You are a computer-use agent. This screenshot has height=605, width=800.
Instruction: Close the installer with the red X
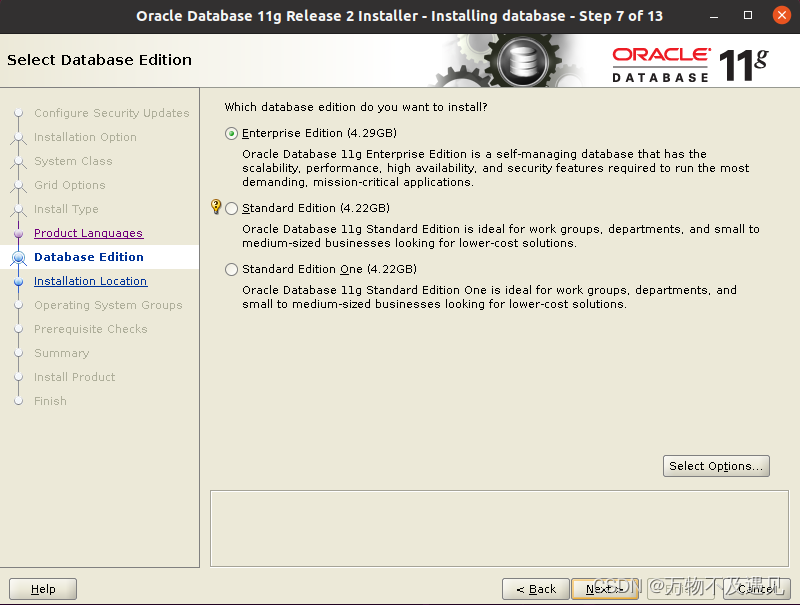click(x=782, y=15)
